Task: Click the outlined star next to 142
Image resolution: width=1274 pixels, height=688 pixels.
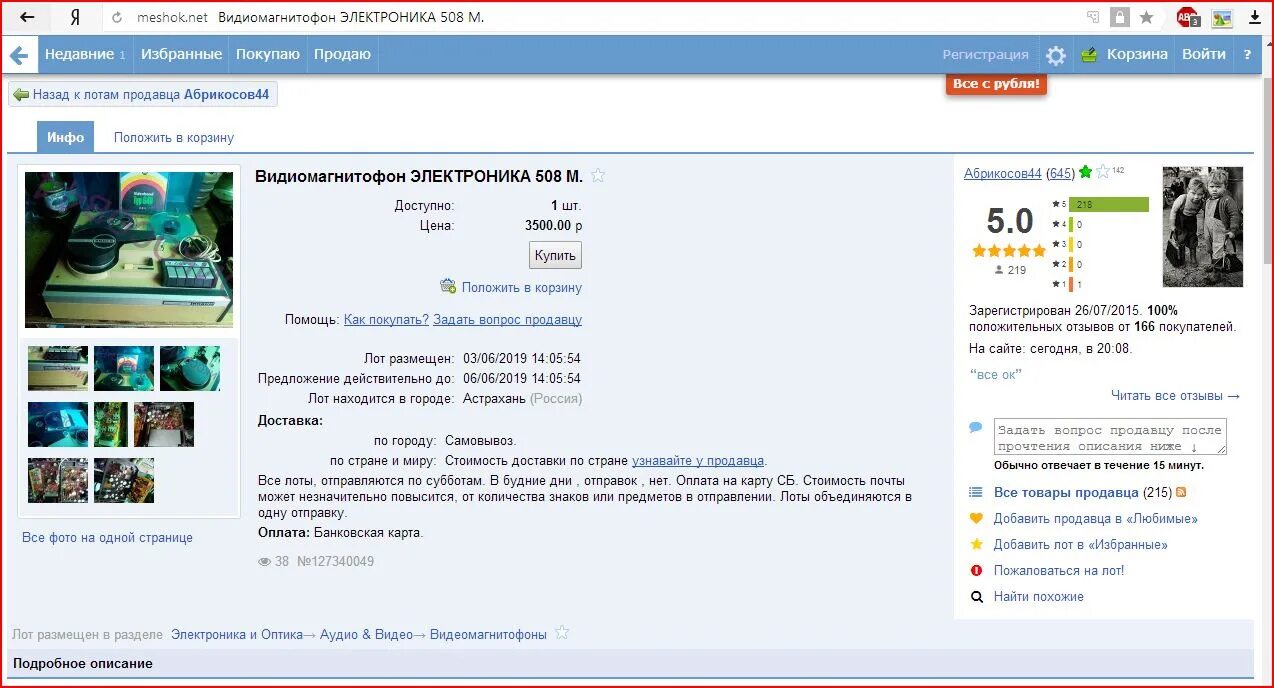Action: tap(1103, 172)
